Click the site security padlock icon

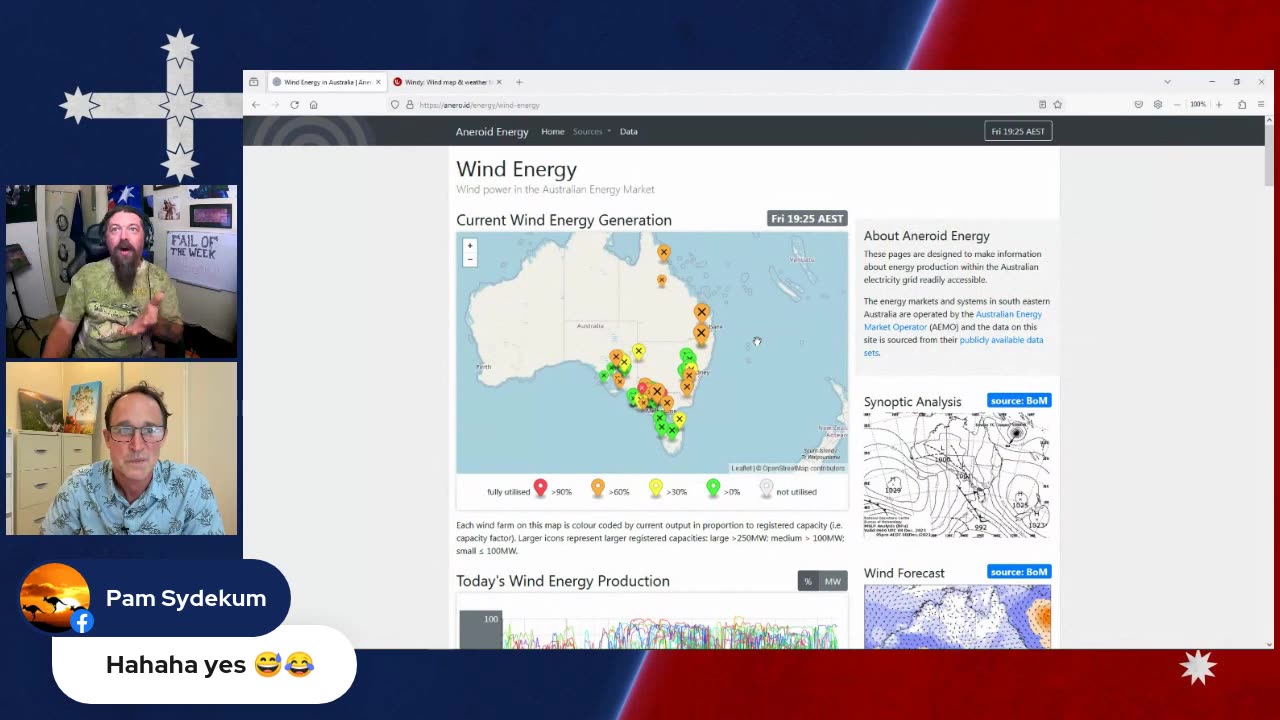click(x=409, y=105)
